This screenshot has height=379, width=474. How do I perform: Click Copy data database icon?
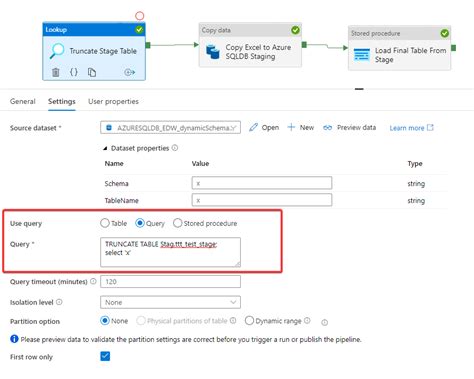213,52
